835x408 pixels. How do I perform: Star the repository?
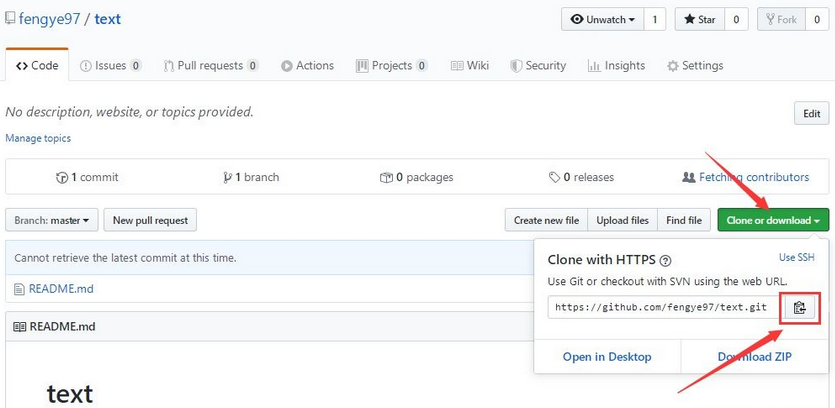coord(700,20)
